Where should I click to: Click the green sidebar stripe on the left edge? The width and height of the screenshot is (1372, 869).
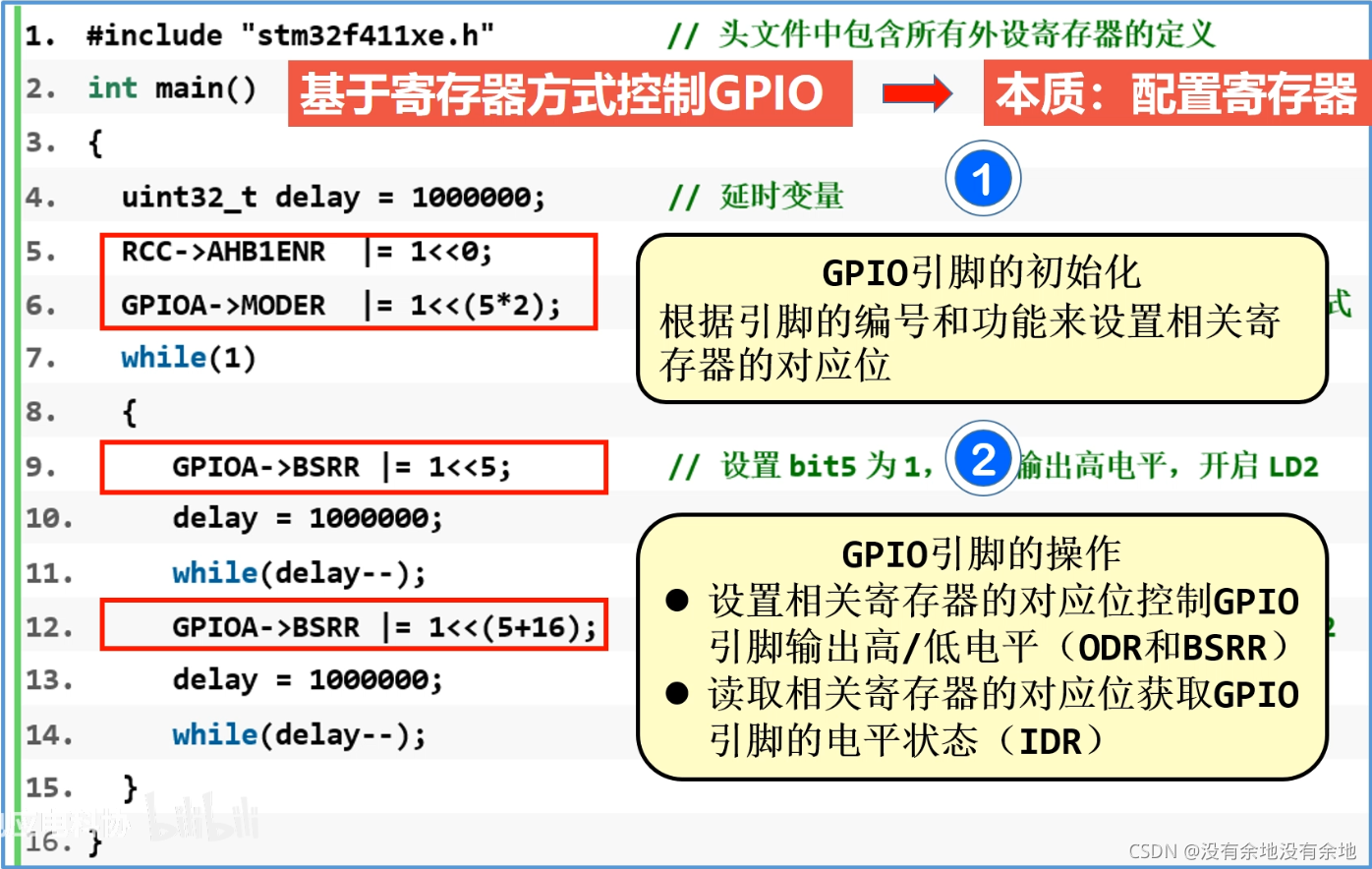click(x=14, y=433)
